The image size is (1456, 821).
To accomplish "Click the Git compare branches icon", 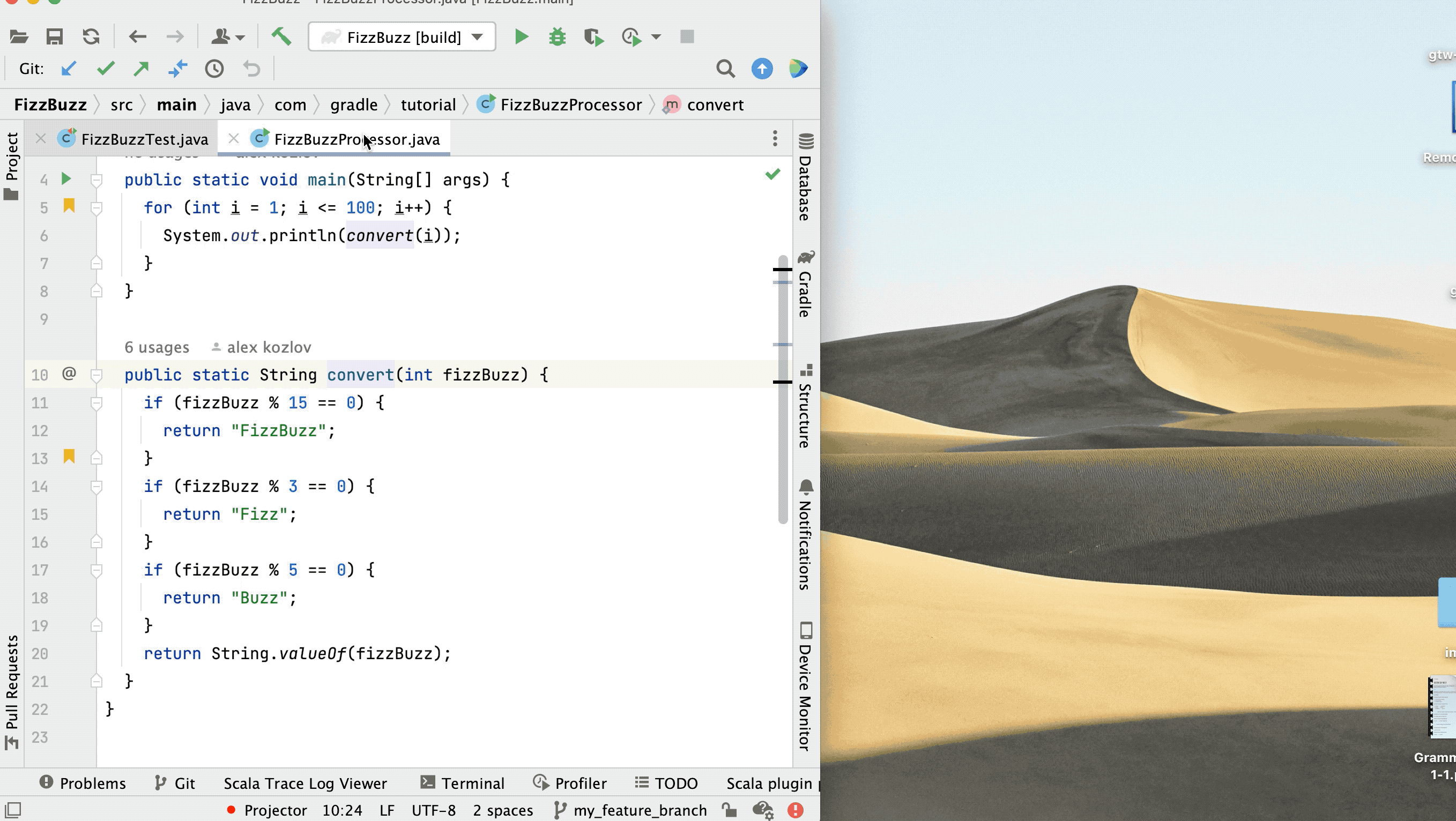I will tap(177, 69).
